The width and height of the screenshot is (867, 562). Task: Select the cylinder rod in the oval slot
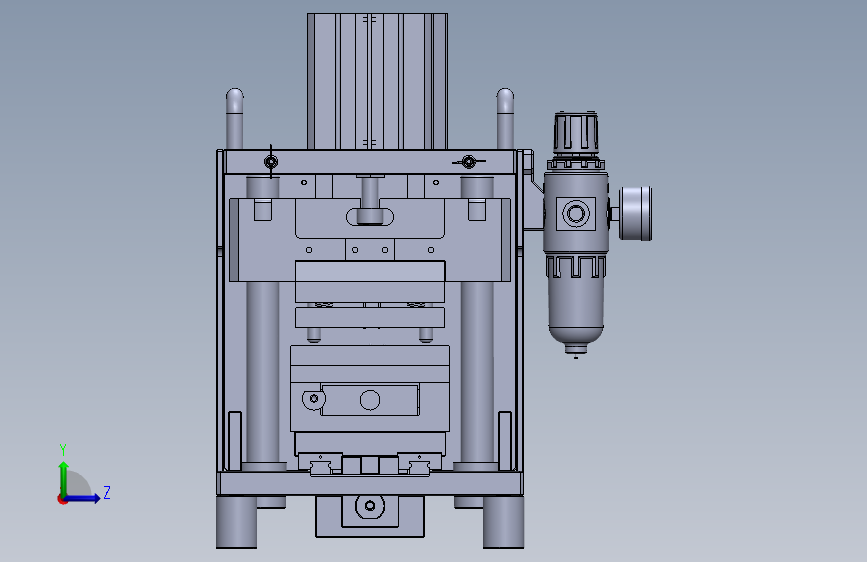point(370,200)
